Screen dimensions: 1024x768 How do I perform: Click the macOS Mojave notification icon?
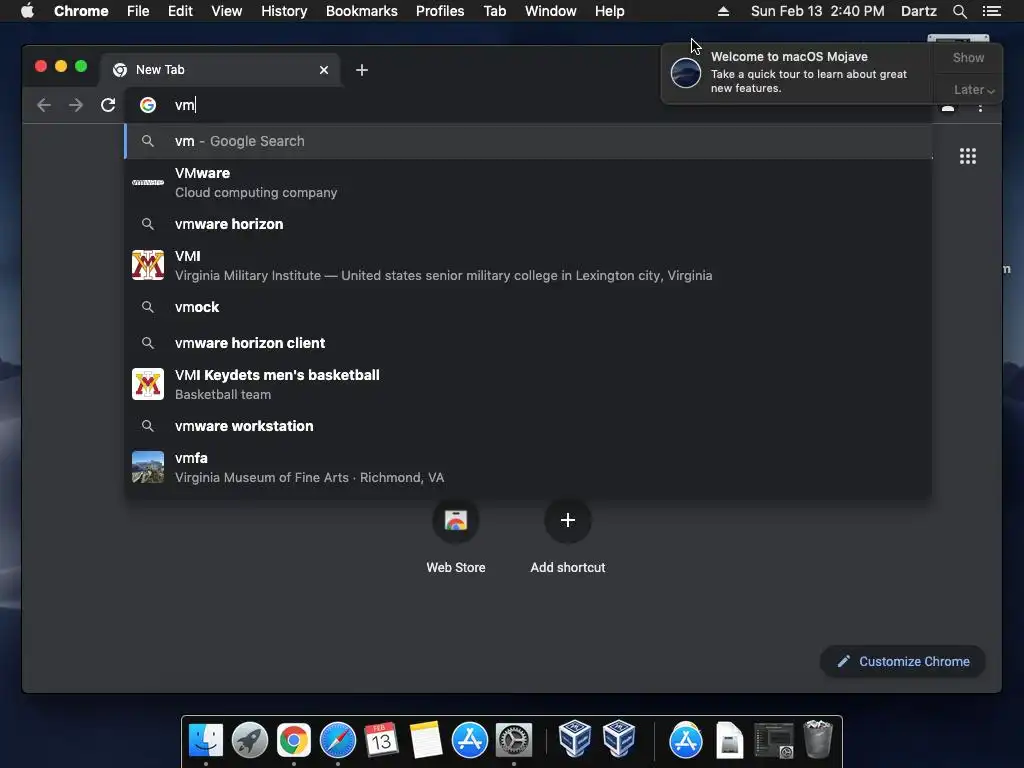686,72
